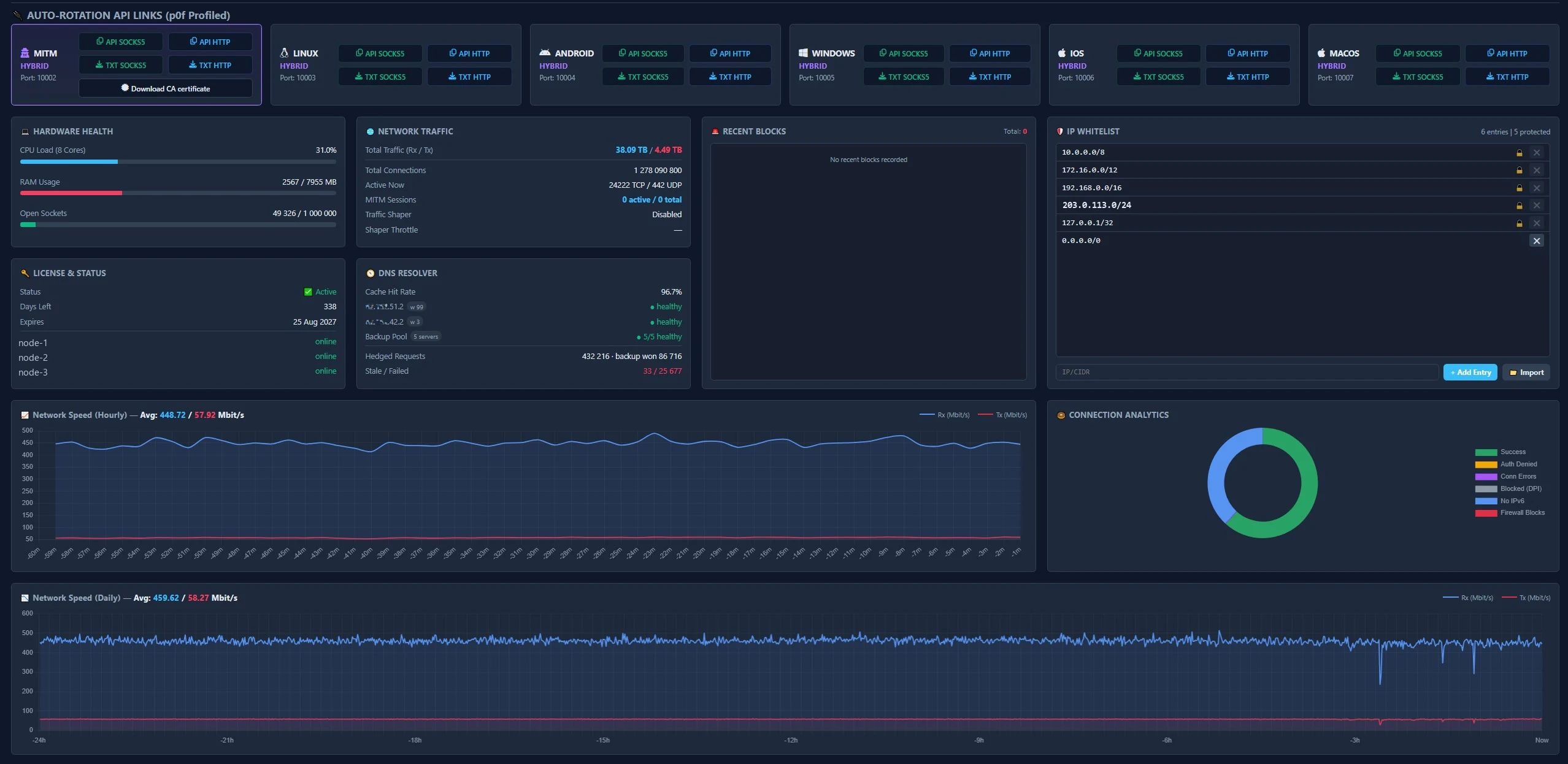This screenshot has height=764, width=1568.
Task: Click the lock icon for 192.168.0.0/16
Action: coord(1520,188)
